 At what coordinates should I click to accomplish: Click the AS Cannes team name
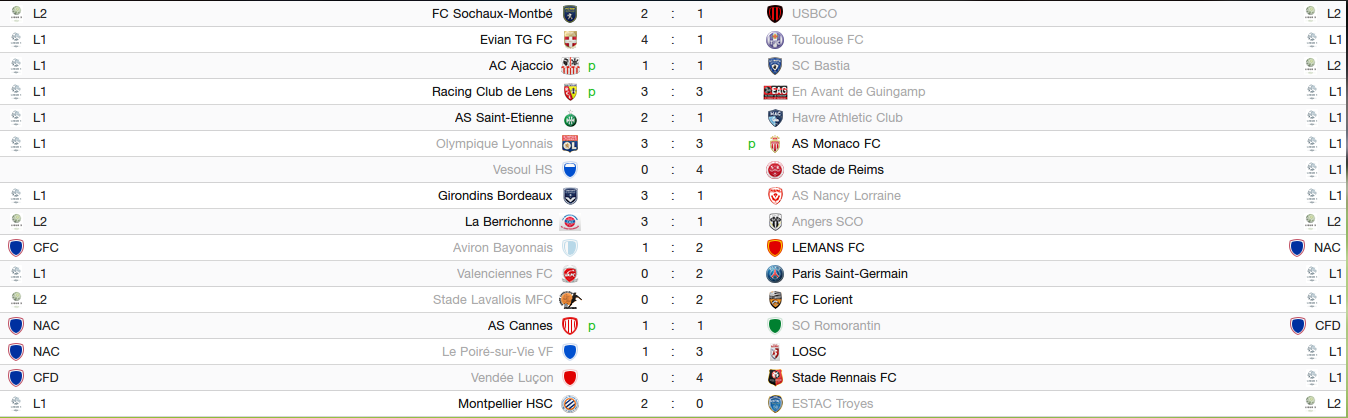click(x=520, y=326)
